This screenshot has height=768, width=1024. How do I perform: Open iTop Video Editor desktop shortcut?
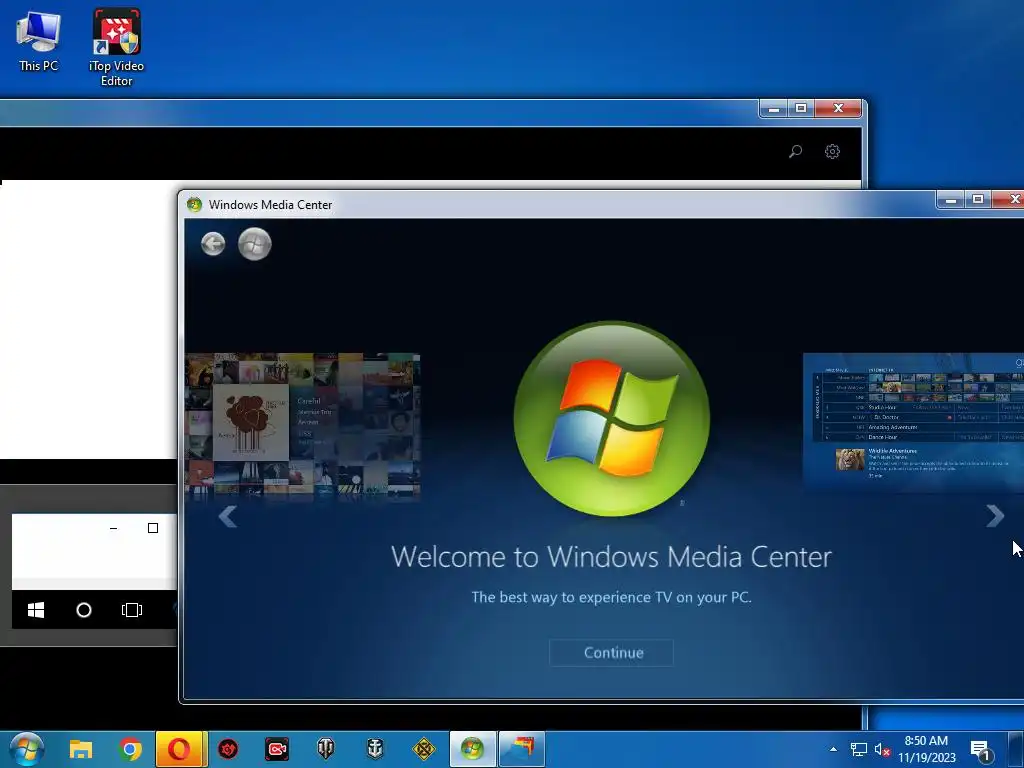[116, 47]
